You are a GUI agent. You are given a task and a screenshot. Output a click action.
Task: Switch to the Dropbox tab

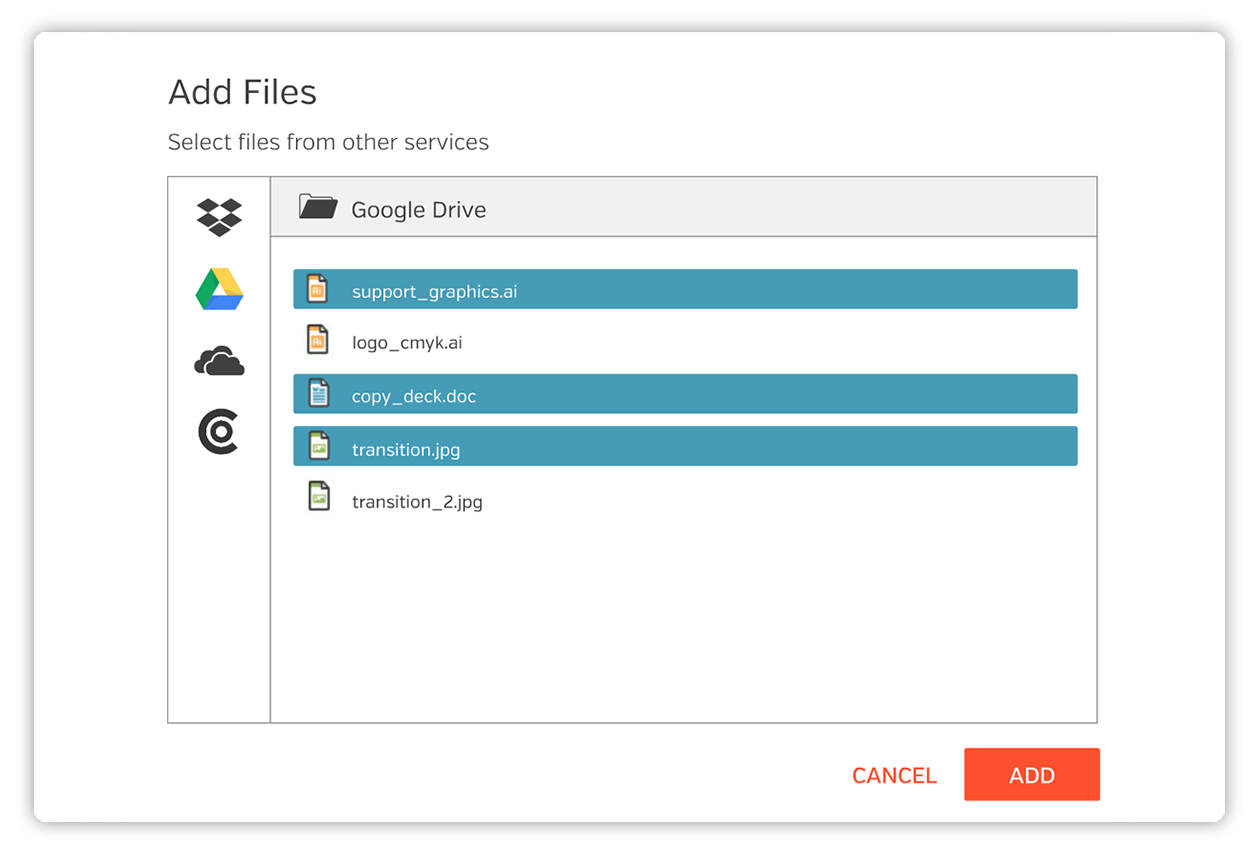click(x=218, y=218)
